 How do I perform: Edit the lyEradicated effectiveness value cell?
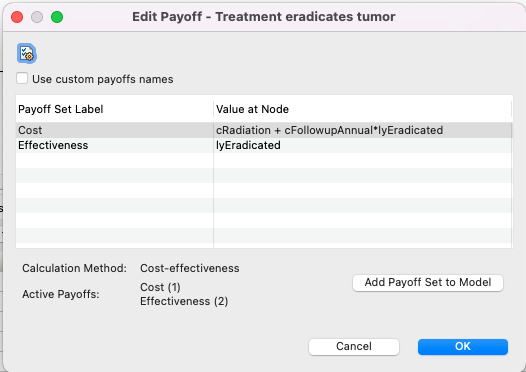point(363,145)
